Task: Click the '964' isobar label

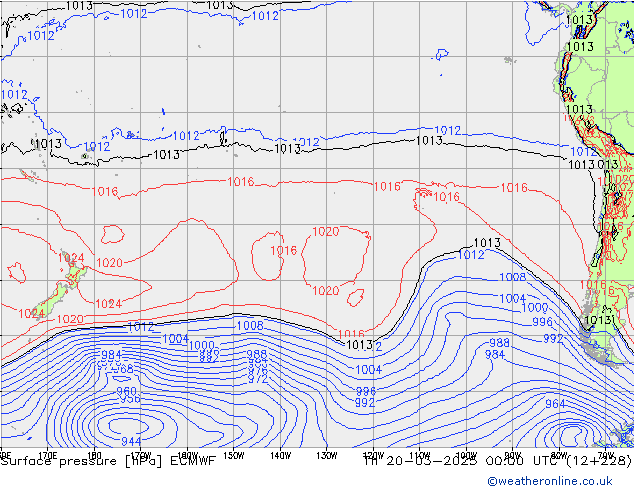Action: click(555, 403)
